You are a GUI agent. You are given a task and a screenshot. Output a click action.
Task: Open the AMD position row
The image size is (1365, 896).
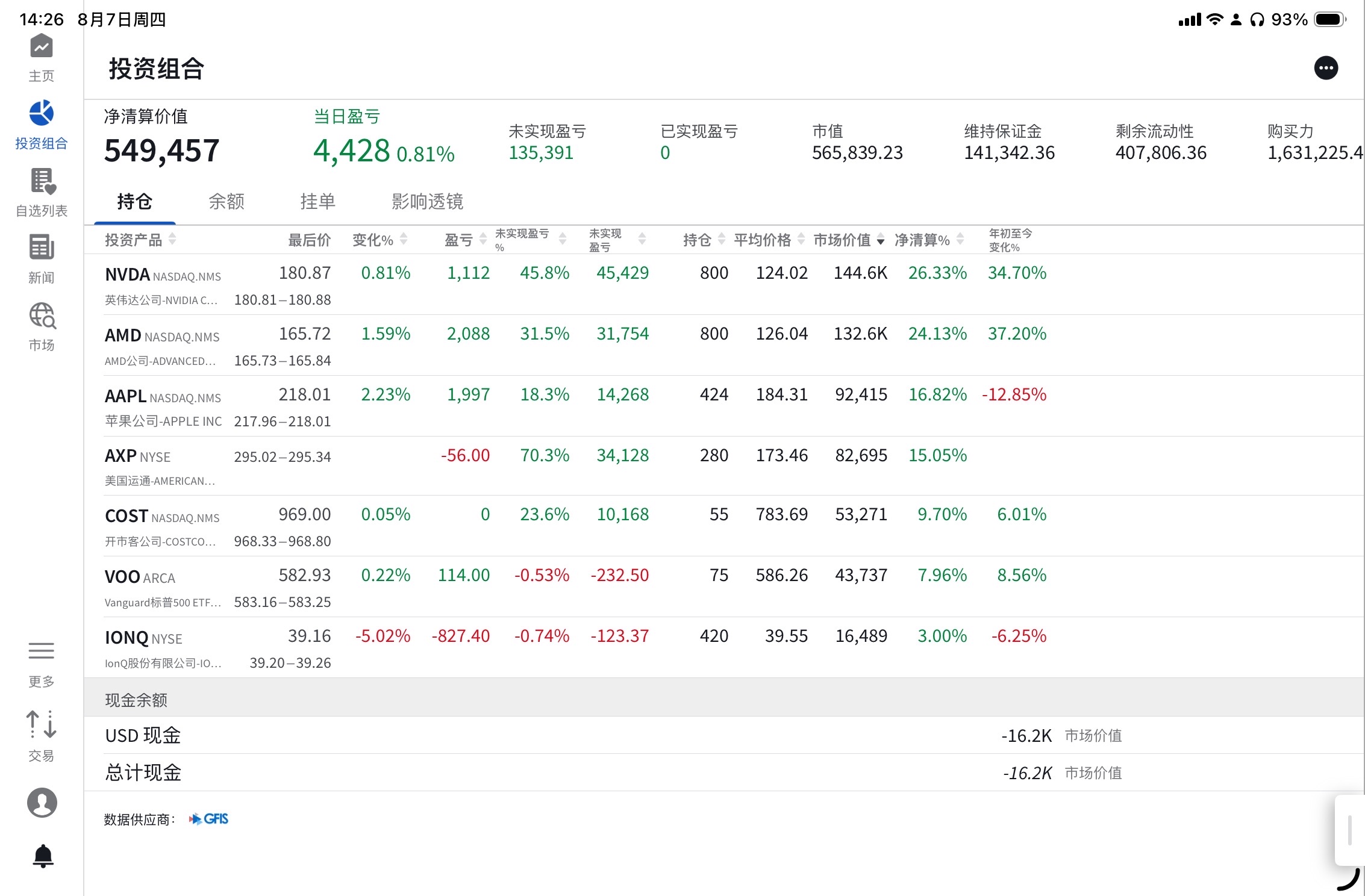pos(724,345)
